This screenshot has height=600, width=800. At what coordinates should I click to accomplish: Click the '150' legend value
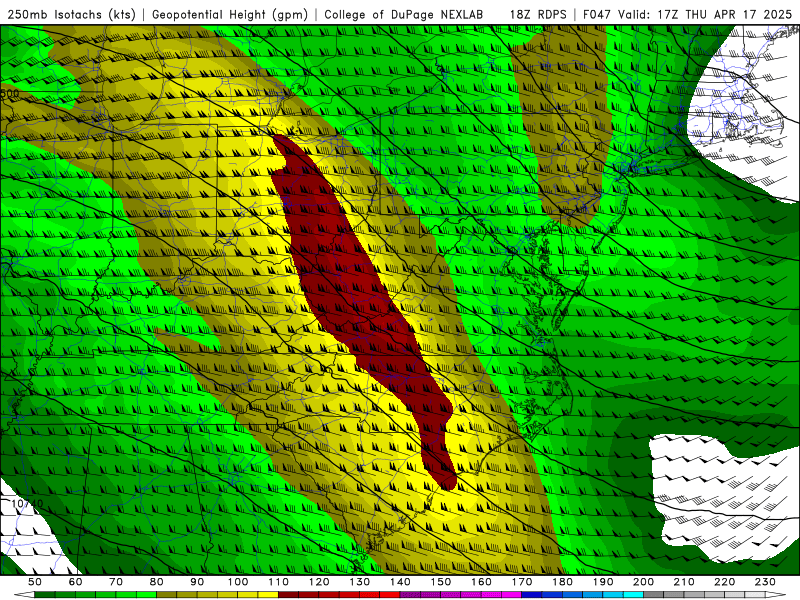[x=441, y=582]
